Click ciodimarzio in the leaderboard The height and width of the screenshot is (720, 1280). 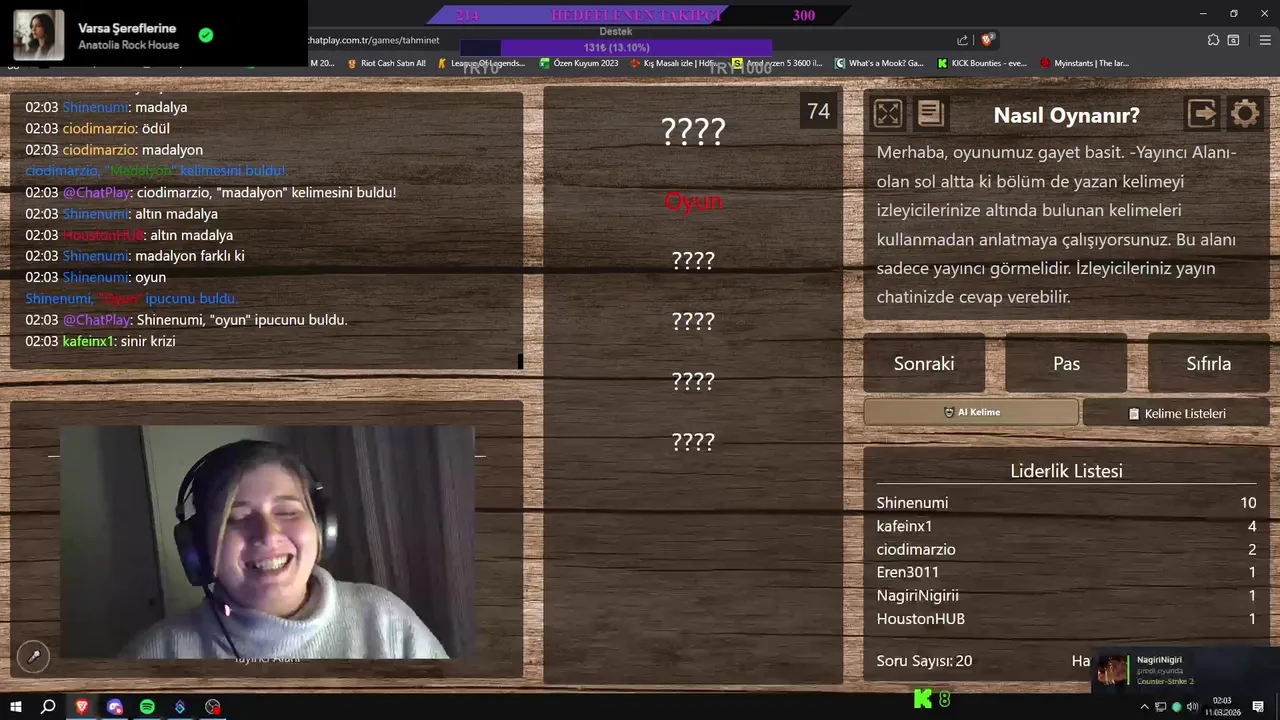pos(916,549)
